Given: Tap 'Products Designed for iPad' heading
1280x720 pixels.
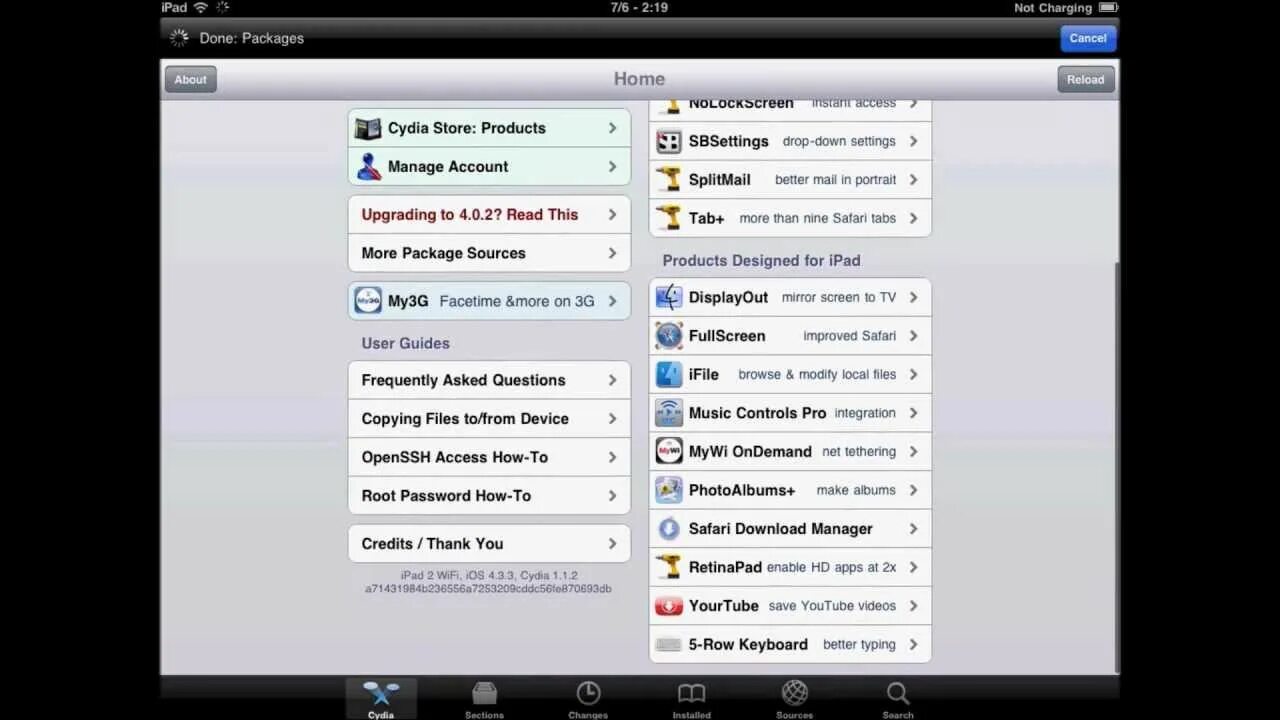Looking at the screenshot, I should [761, 260].
